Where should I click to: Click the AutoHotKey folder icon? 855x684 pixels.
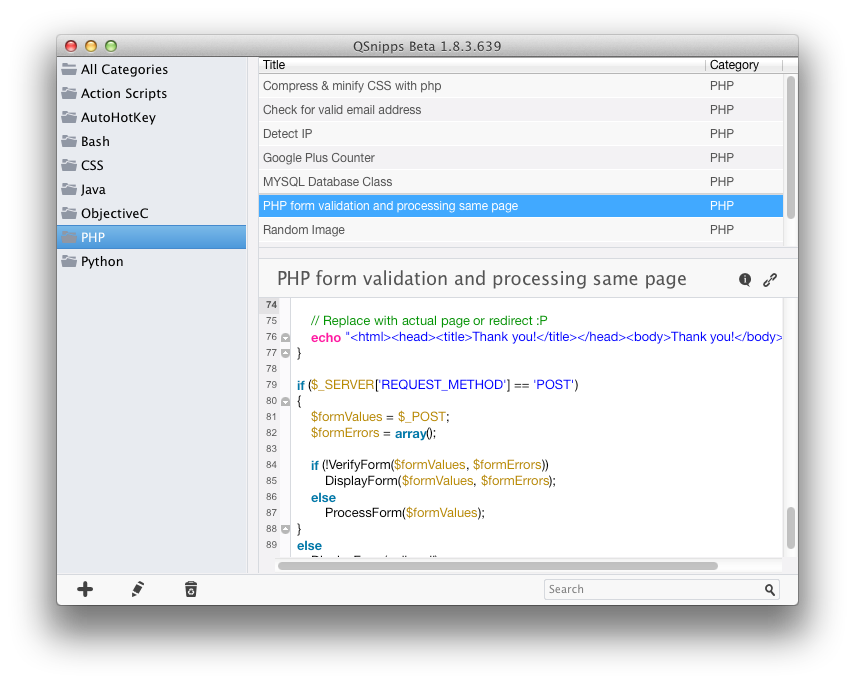tap(69, 117)
